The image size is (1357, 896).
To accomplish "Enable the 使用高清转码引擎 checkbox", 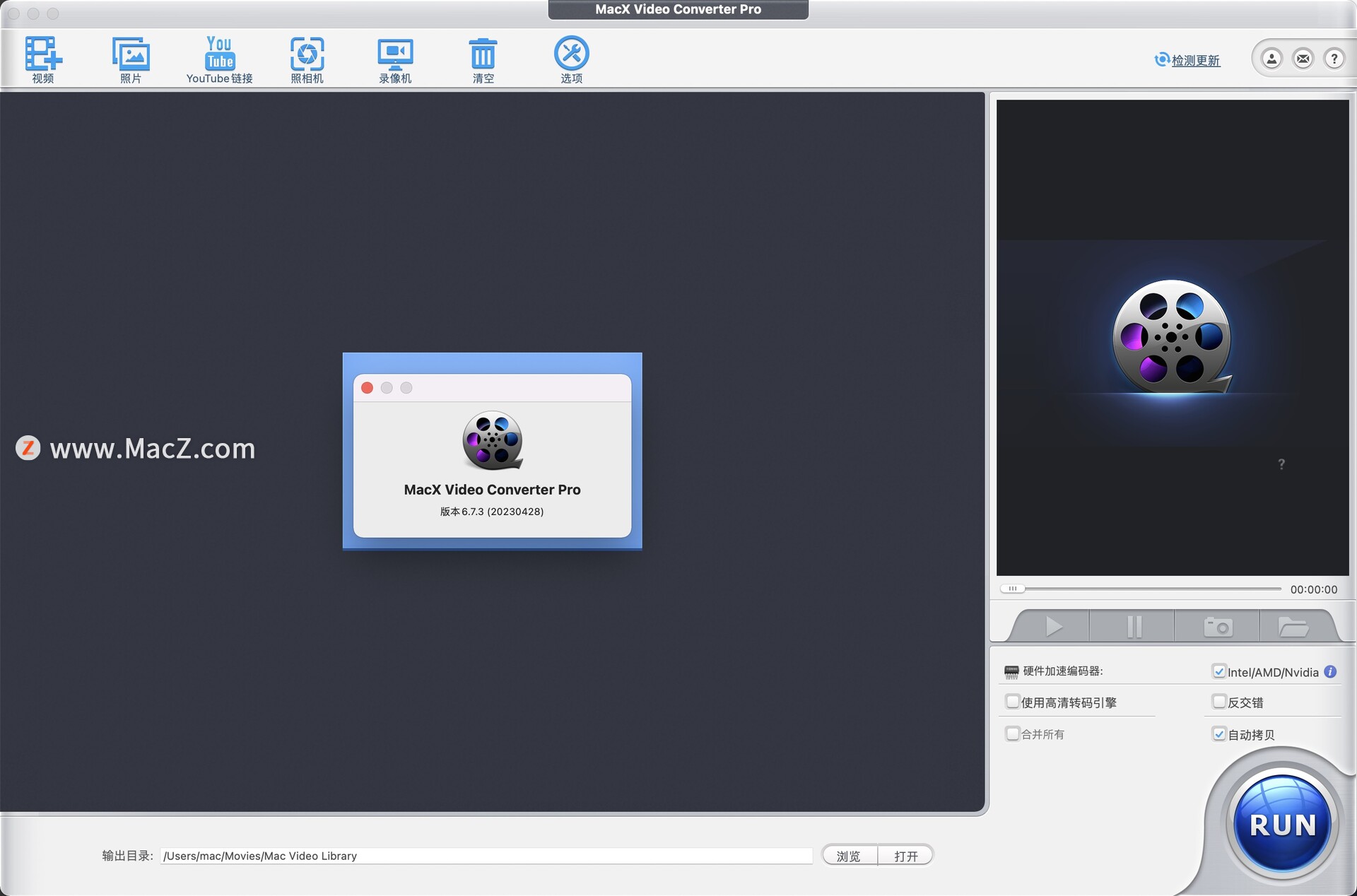I will click(x=1012, y=701).
